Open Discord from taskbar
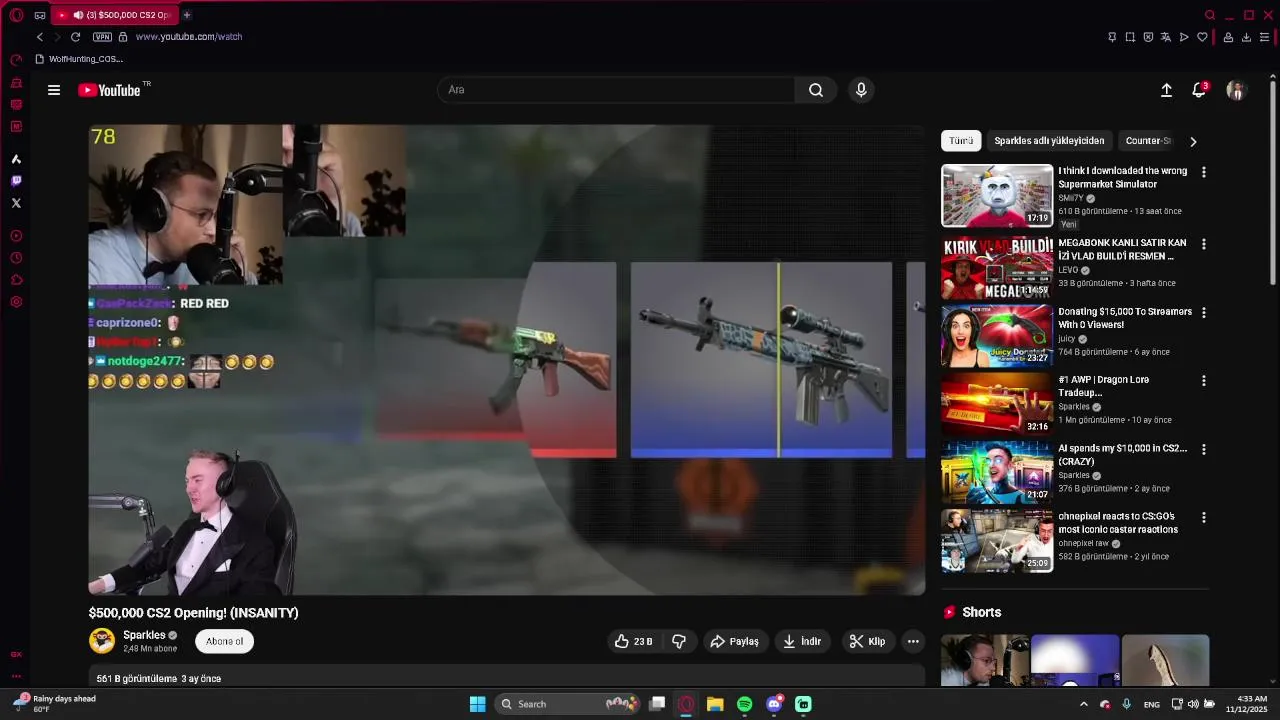1280x720 pixels. click(x=774, y=704)
